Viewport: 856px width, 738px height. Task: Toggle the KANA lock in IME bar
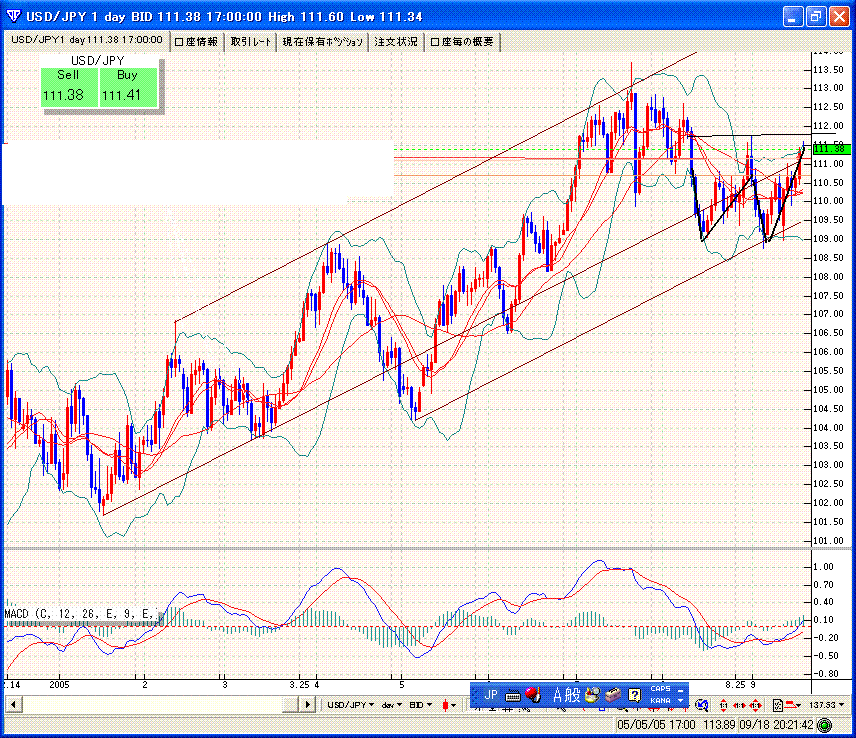(660, 700)
